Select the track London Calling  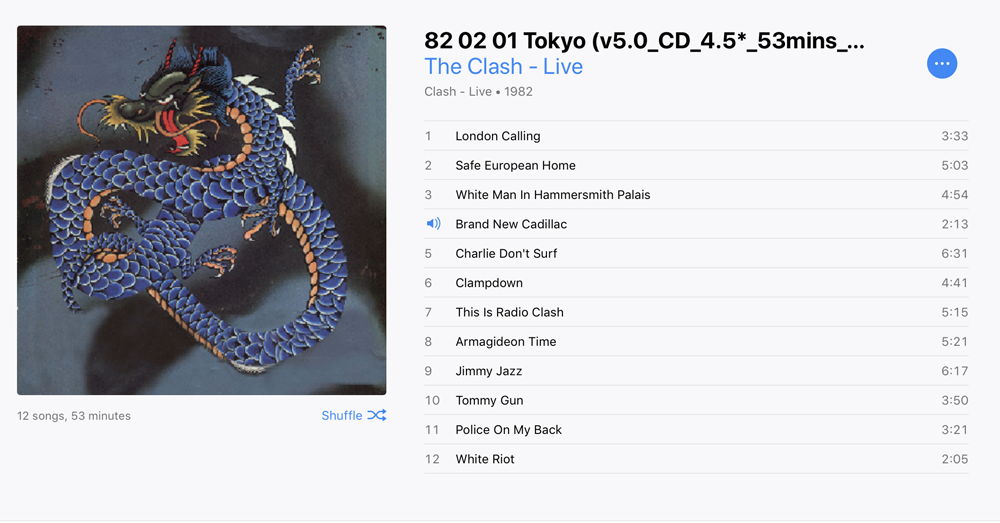tap(696, 136)
